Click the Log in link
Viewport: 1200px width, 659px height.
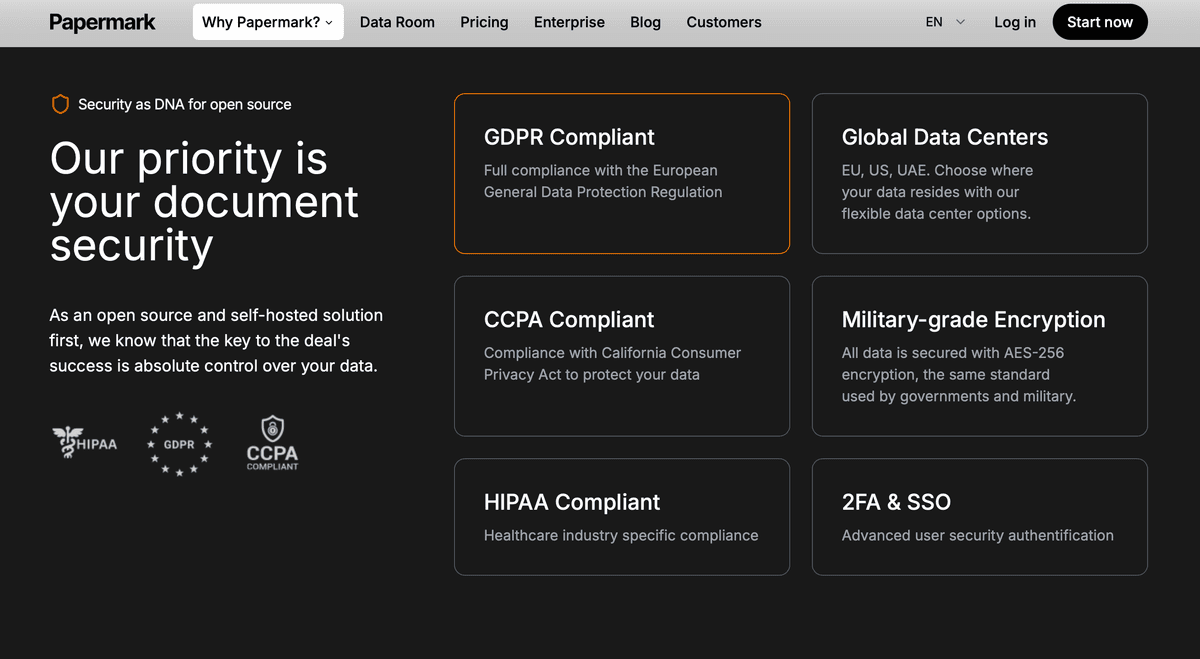click(1015, 22)
